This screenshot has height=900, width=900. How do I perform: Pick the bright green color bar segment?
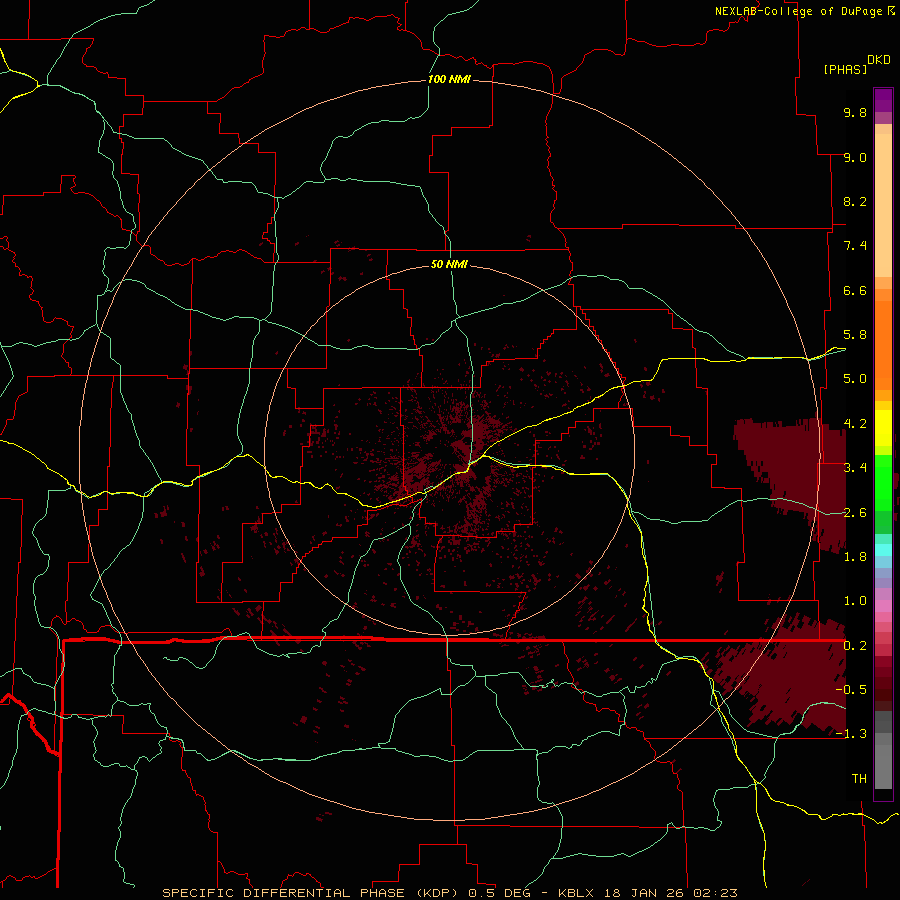pyautogui.click(x=883, y=483)
